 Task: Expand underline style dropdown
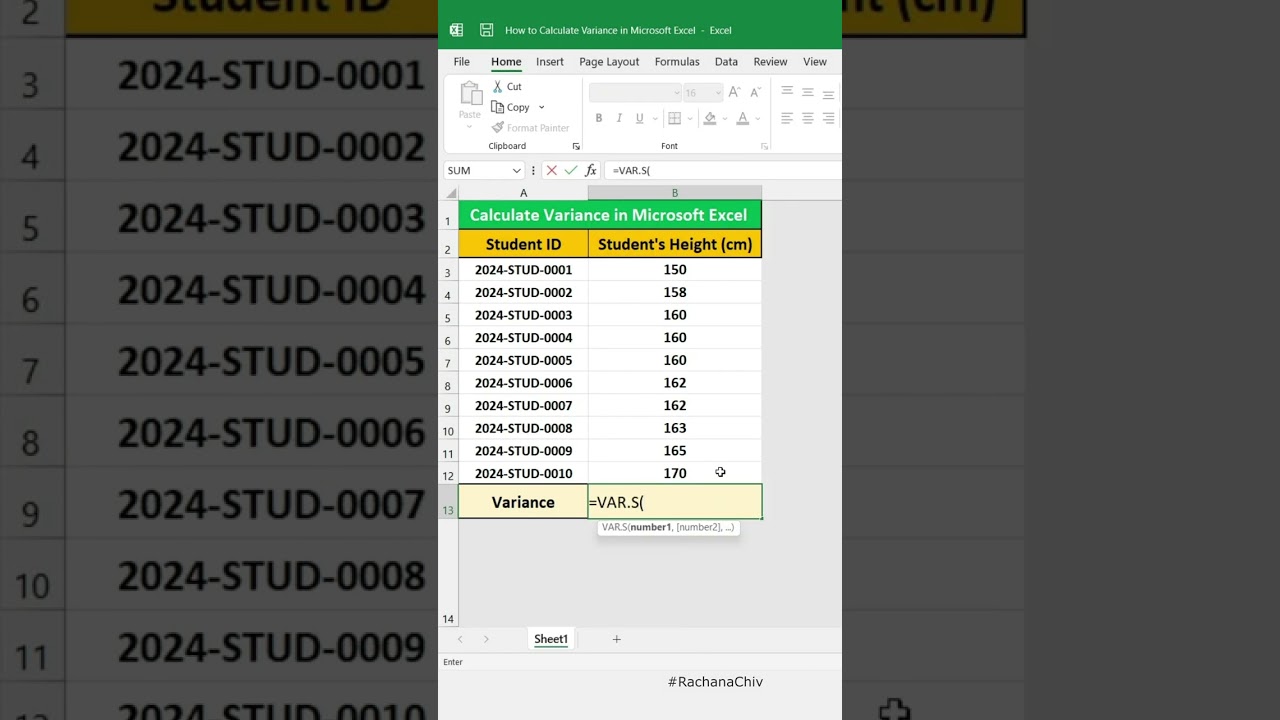654,118
